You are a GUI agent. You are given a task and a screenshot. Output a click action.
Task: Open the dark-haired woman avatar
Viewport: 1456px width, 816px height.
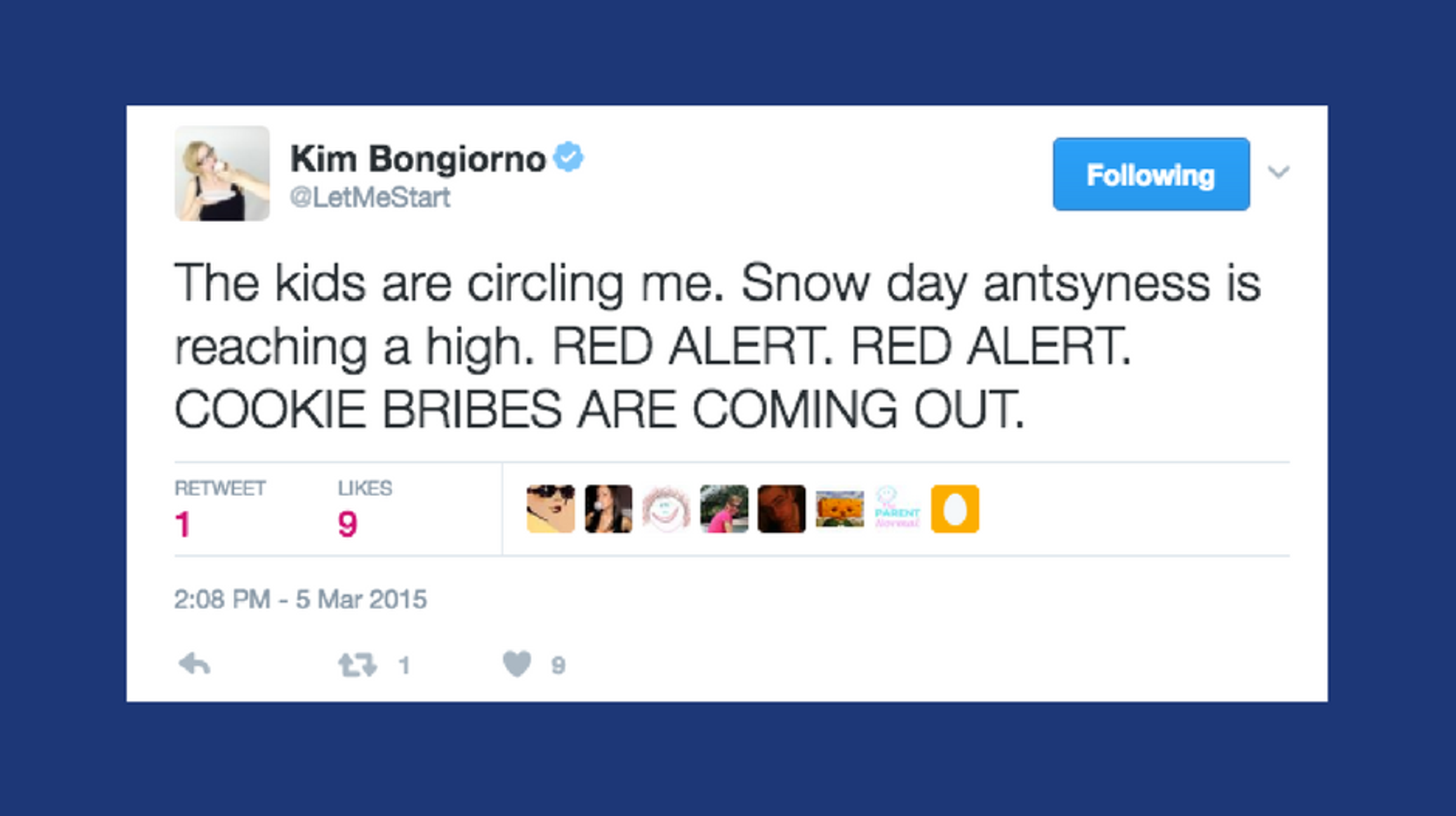(x=608, y=509)
